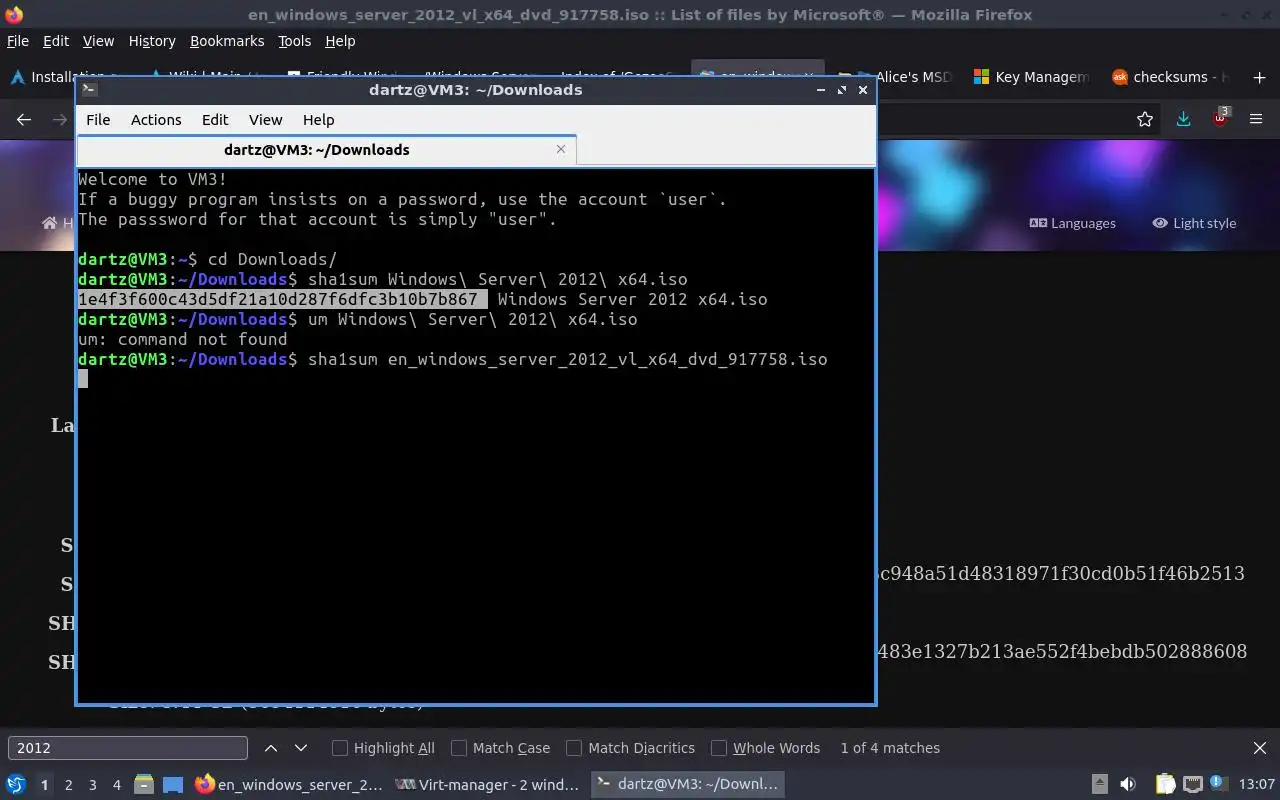Open Firefox downloads panel
This screenshot has height=800, width=1280.
coord(1183,119)
